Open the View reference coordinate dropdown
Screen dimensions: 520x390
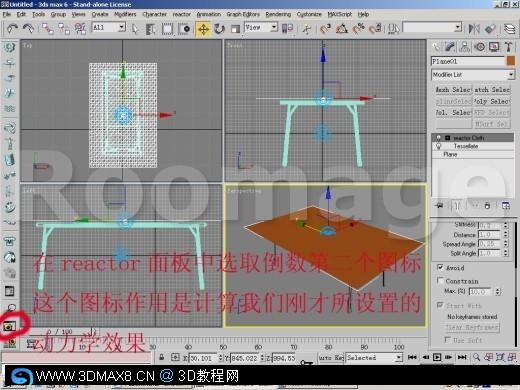coord(261,27)
